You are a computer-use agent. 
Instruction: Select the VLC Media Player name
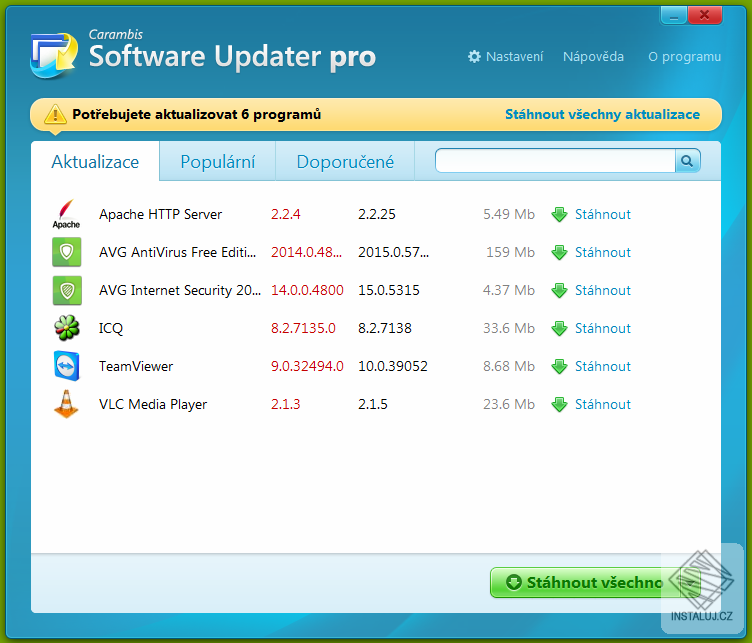tap(153, 405)
